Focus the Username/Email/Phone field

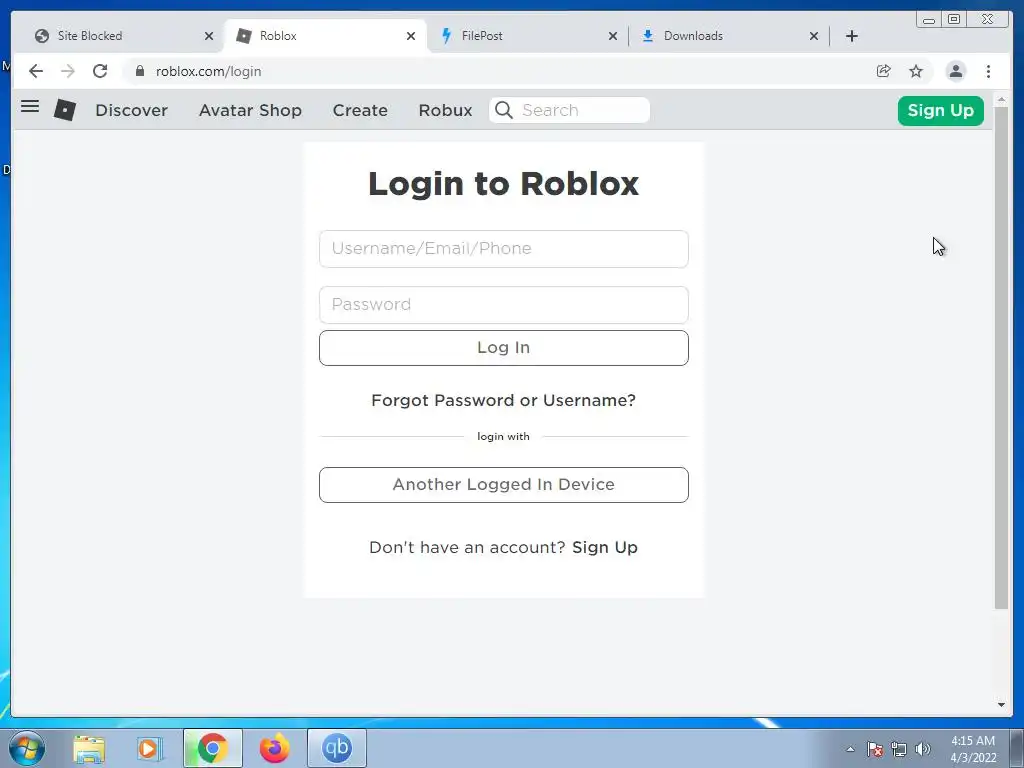(504, 249)
